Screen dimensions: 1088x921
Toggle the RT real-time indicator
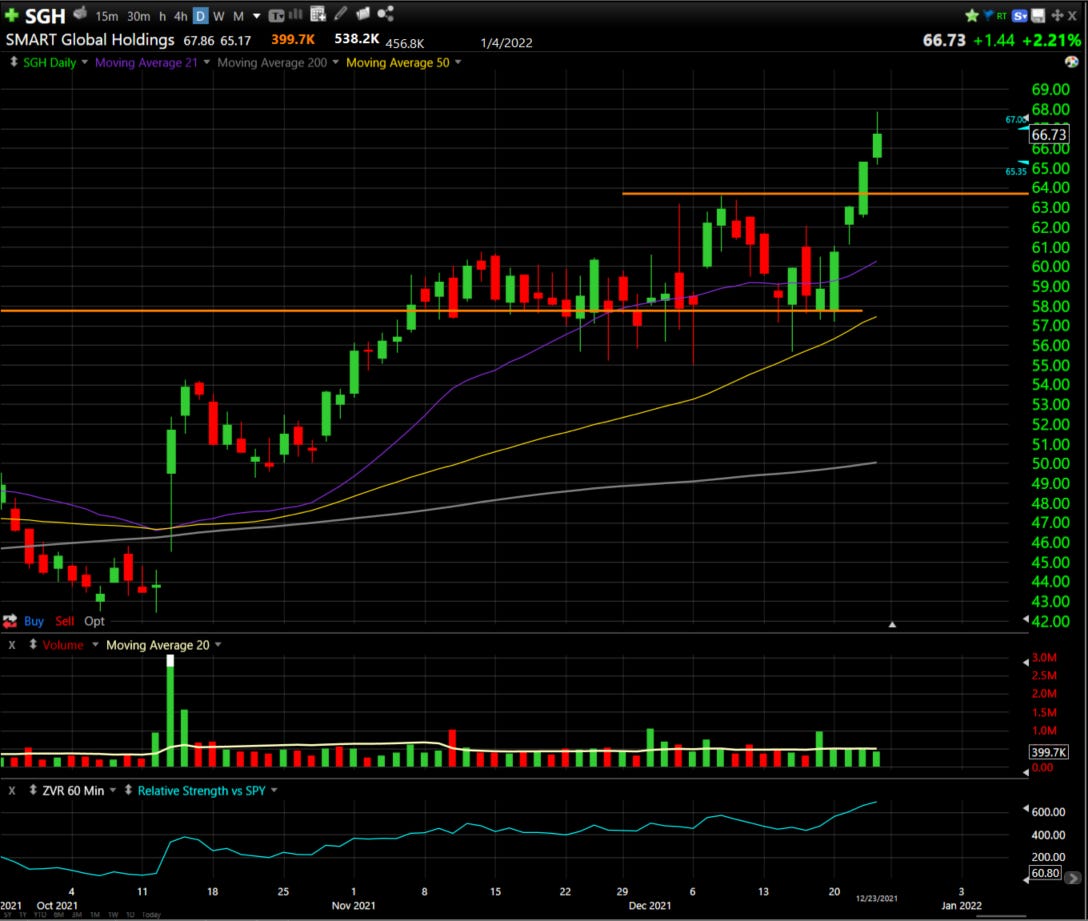1001,16
